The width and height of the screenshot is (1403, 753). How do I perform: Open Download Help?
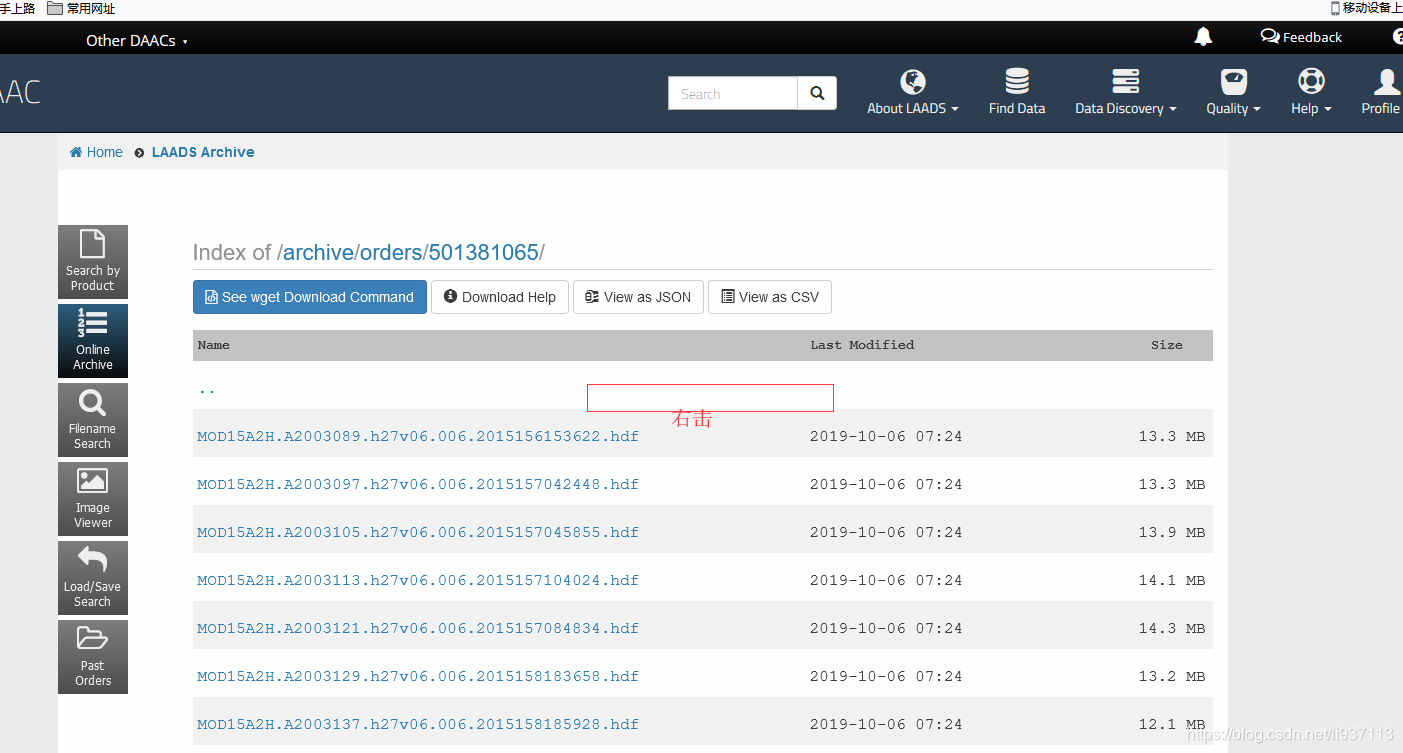point(500,297)
